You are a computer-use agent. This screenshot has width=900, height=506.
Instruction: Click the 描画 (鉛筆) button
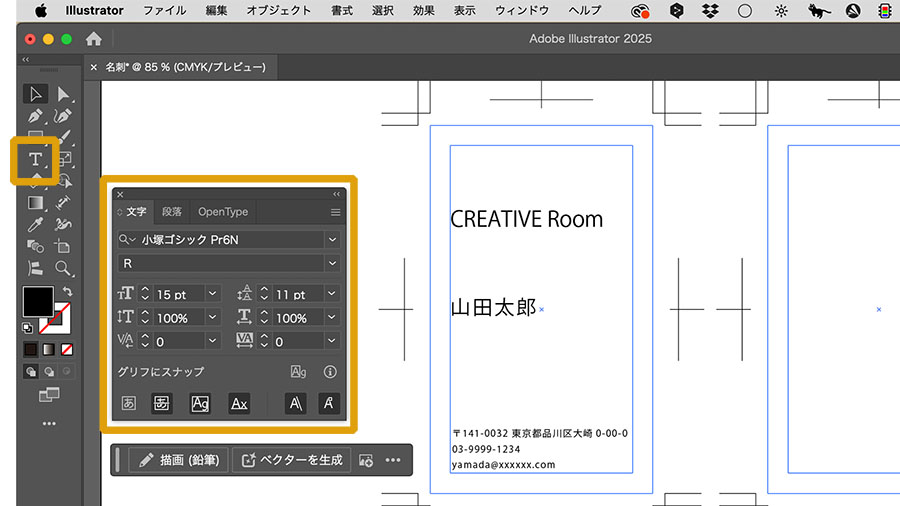[179, 460]
